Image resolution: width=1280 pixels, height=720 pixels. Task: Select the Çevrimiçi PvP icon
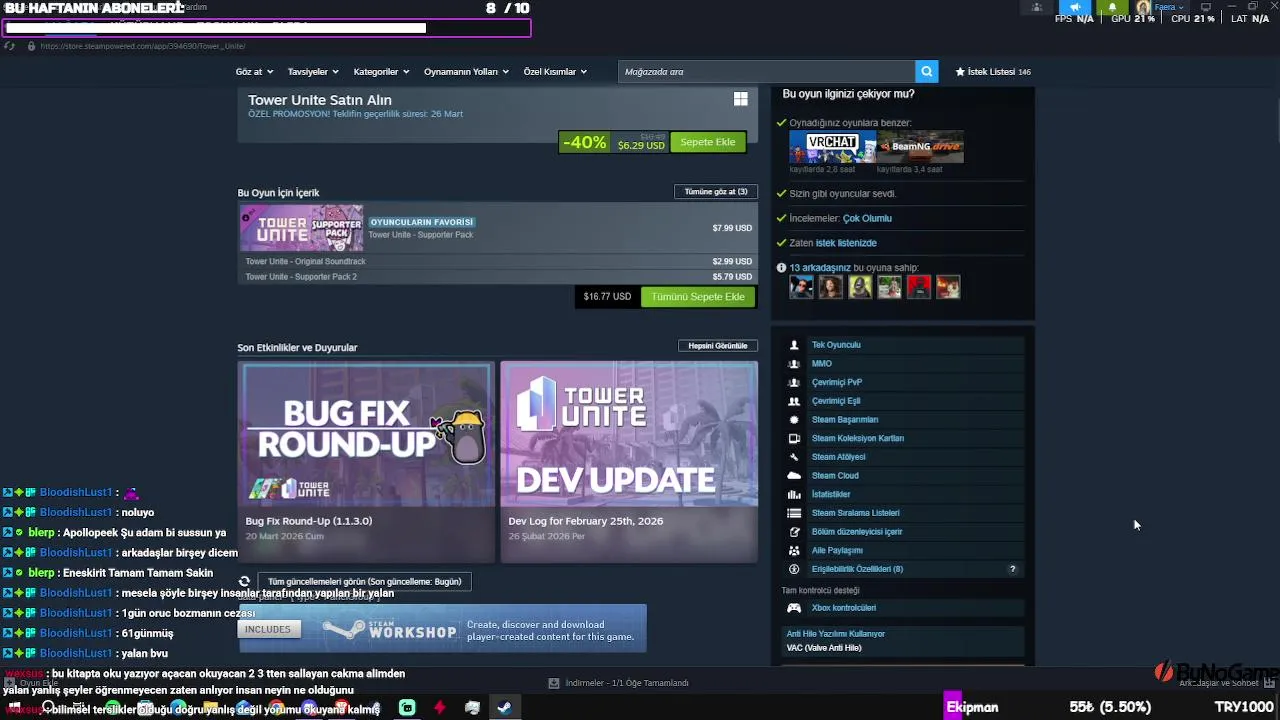click(794, 382)
